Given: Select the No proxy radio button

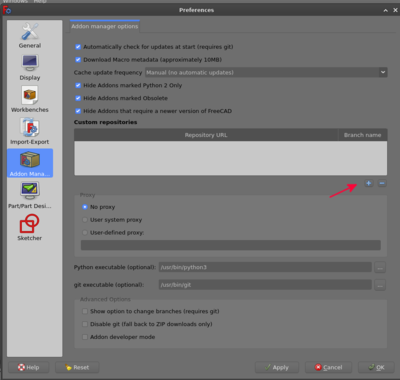Looking at the screenshot, I should (85, 207).
